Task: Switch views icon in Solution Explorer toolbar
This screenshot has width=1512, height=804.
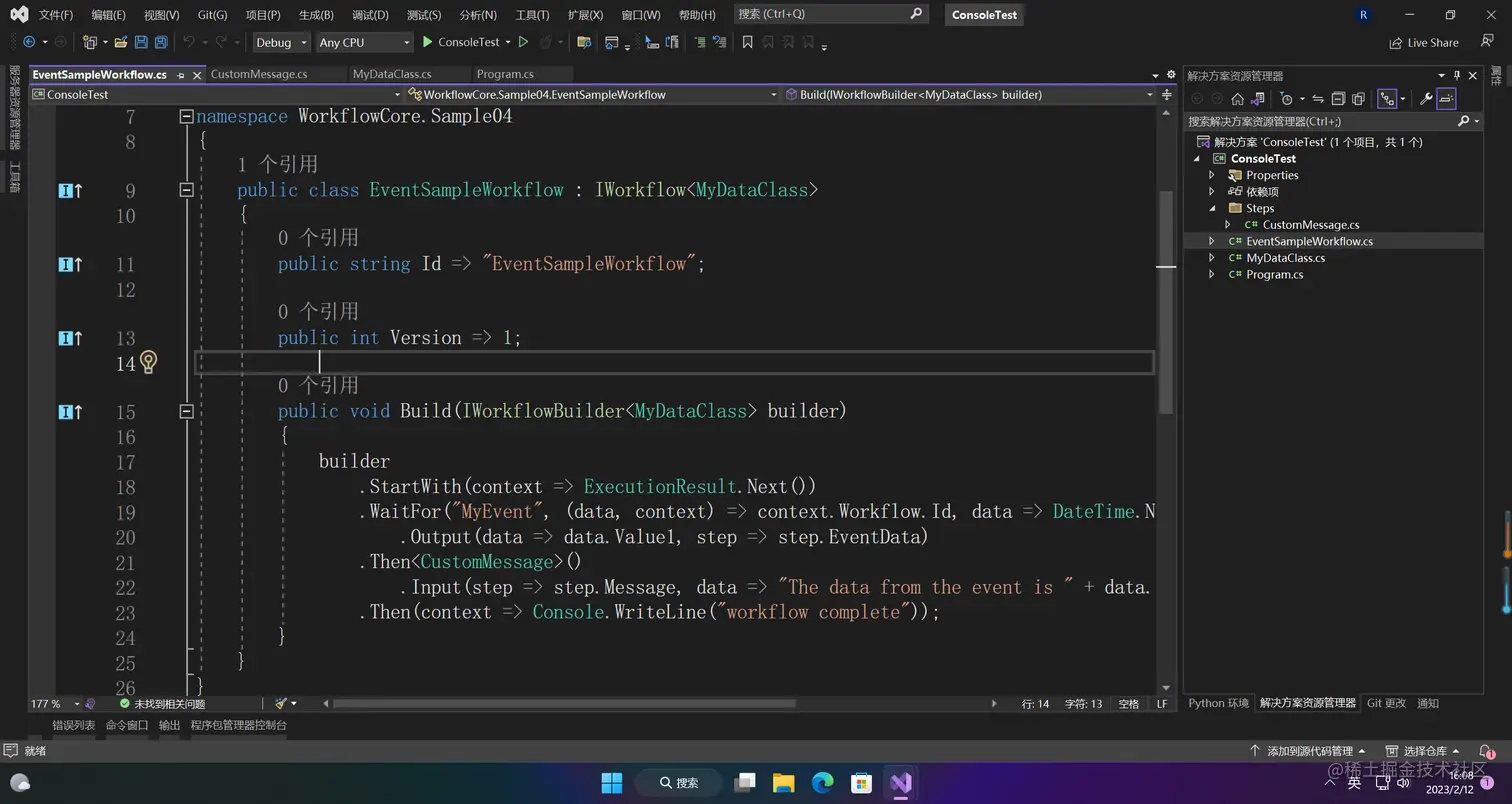Action: click(1258, 99)
